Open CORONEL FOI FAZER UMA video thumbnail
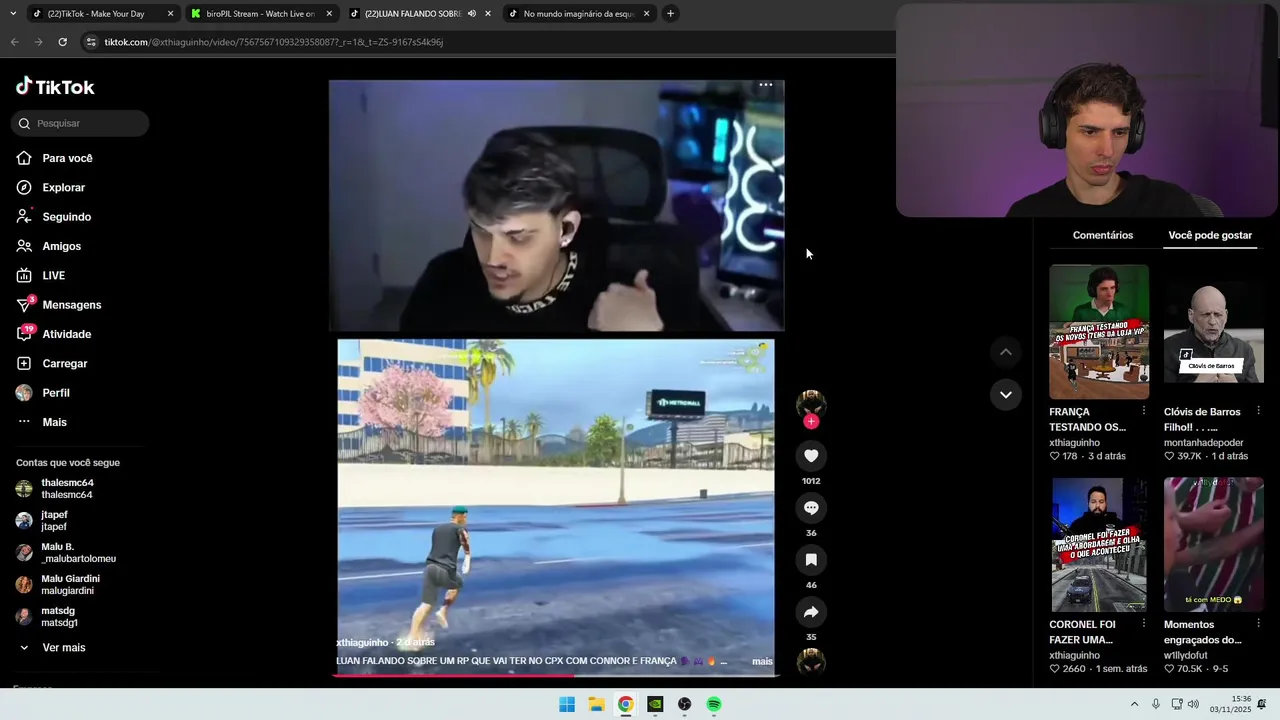1280x720 pixels. [x=1099, y=545]
